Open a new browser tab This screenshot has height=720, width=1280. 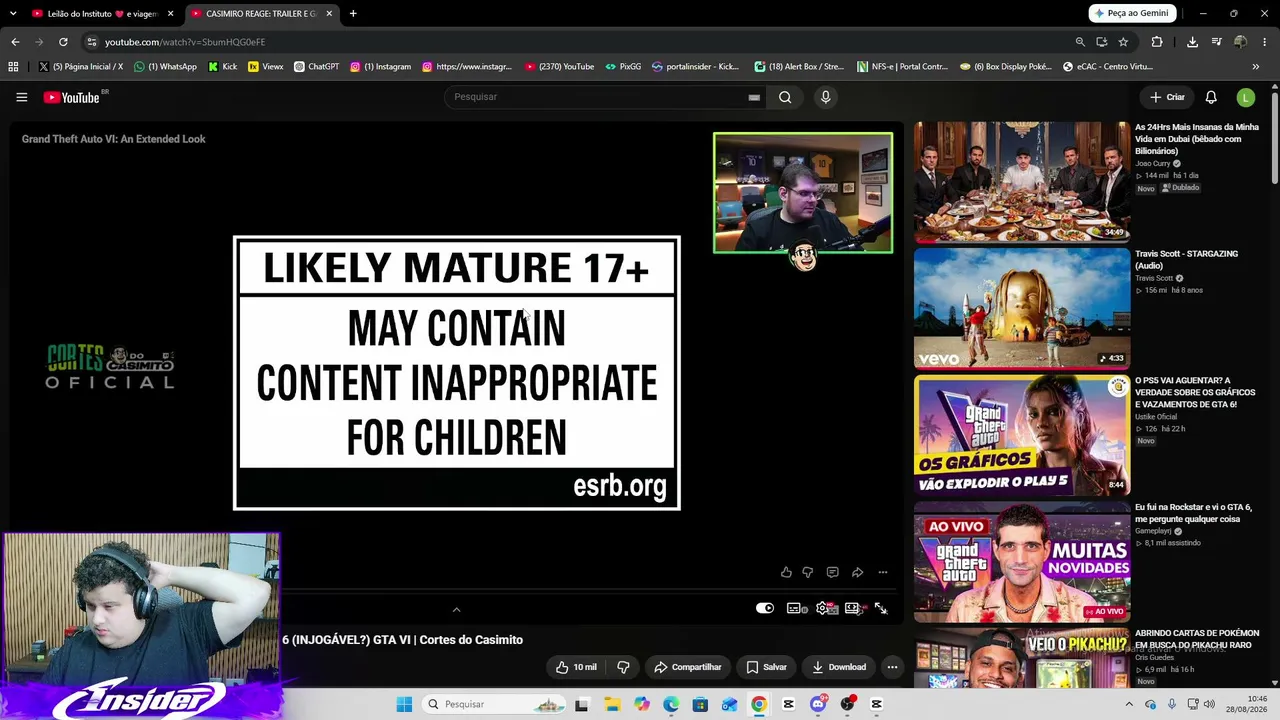tap(353, 14)
